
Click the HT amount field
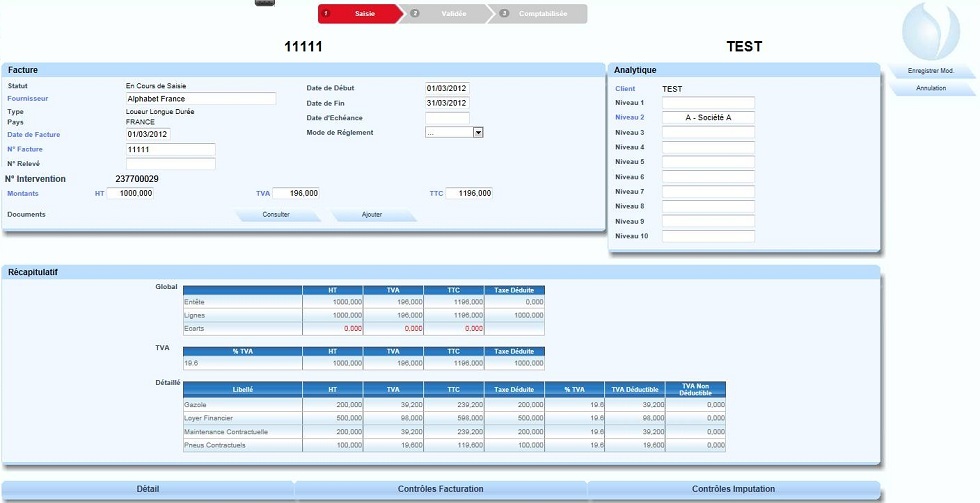click(130, 193)
